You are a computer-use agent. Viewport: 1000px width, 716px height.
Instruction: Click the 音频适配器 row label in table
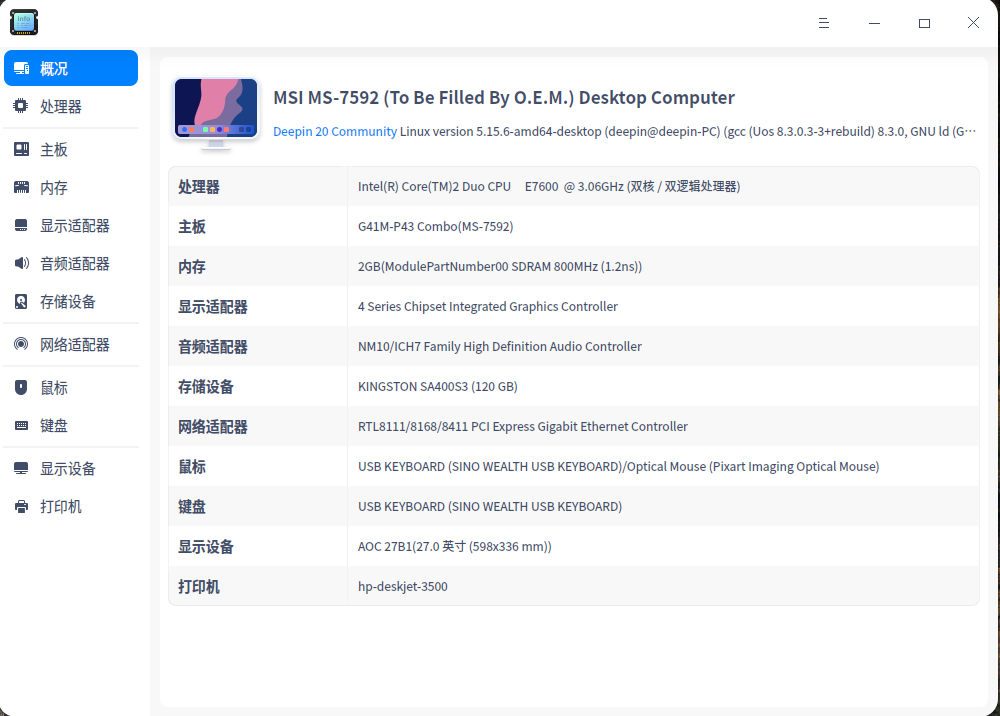[212, 347]
